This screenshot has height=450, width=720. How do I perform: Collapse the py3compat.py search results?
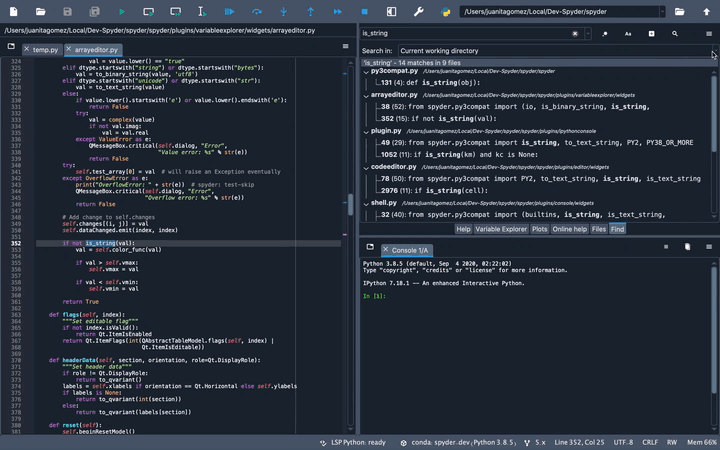pos(366,72)
